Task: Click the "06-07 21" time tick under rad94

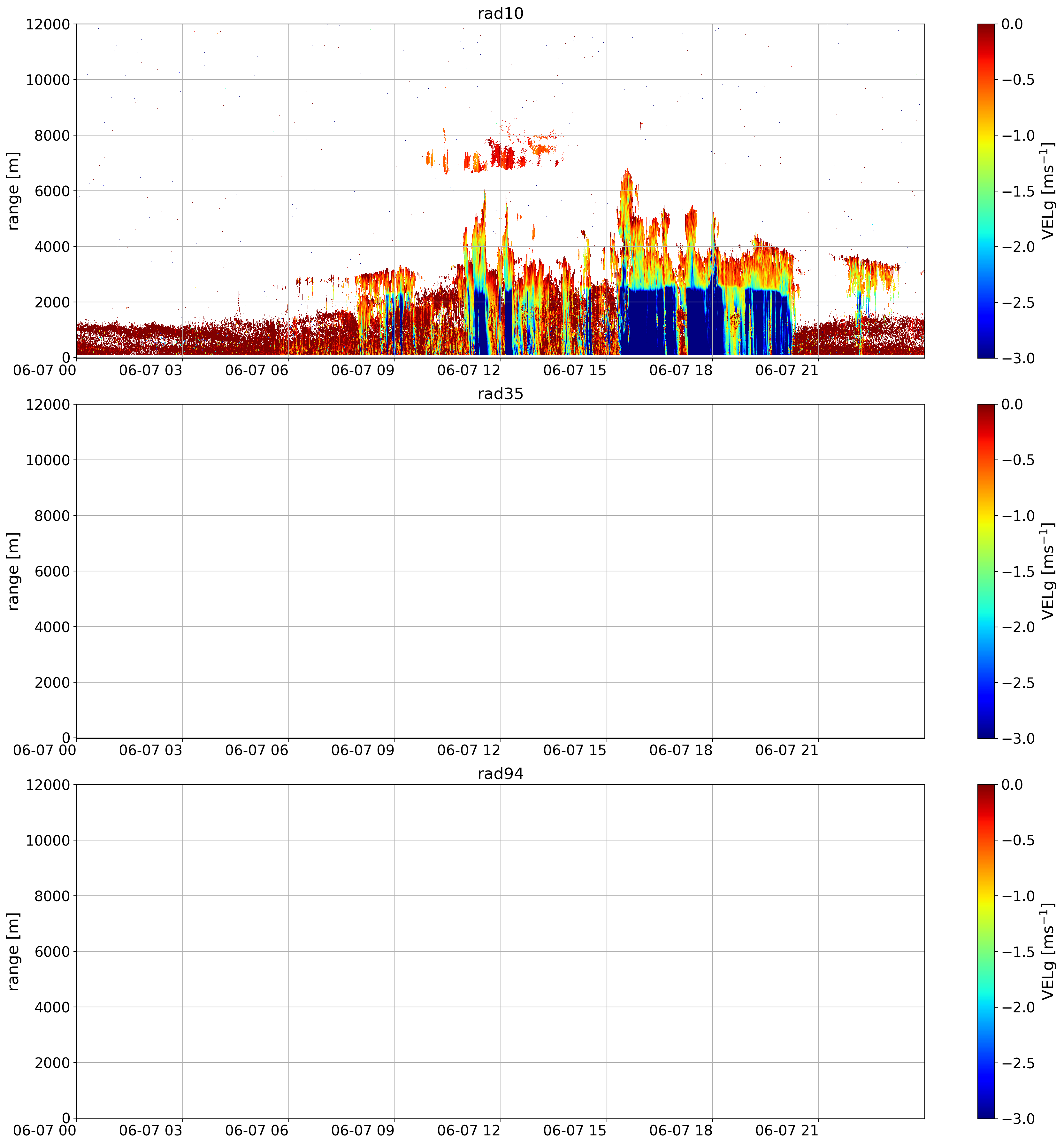Action: [786, 1130]
